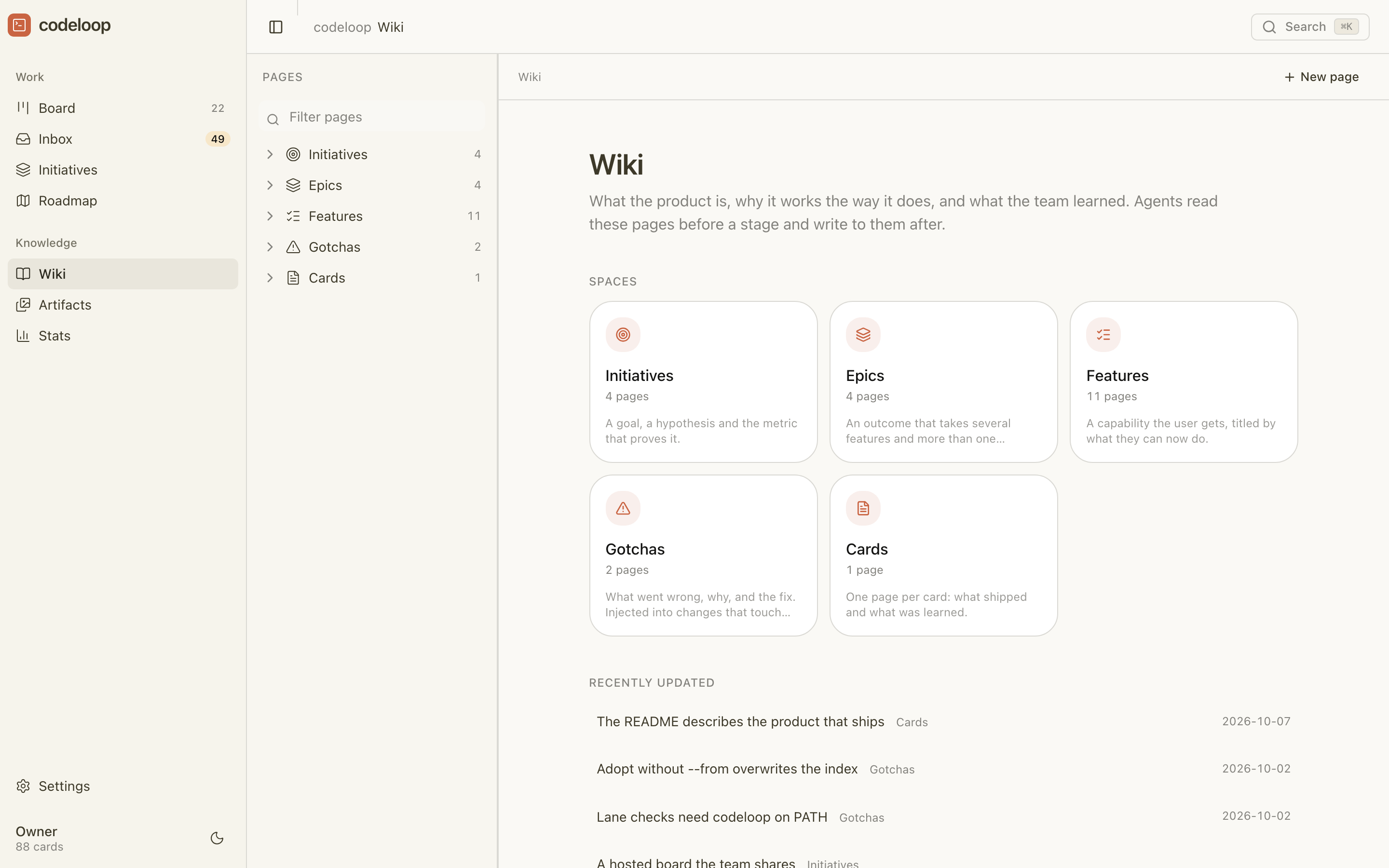Click the New page button
1389x868 pixels.
1321,77
